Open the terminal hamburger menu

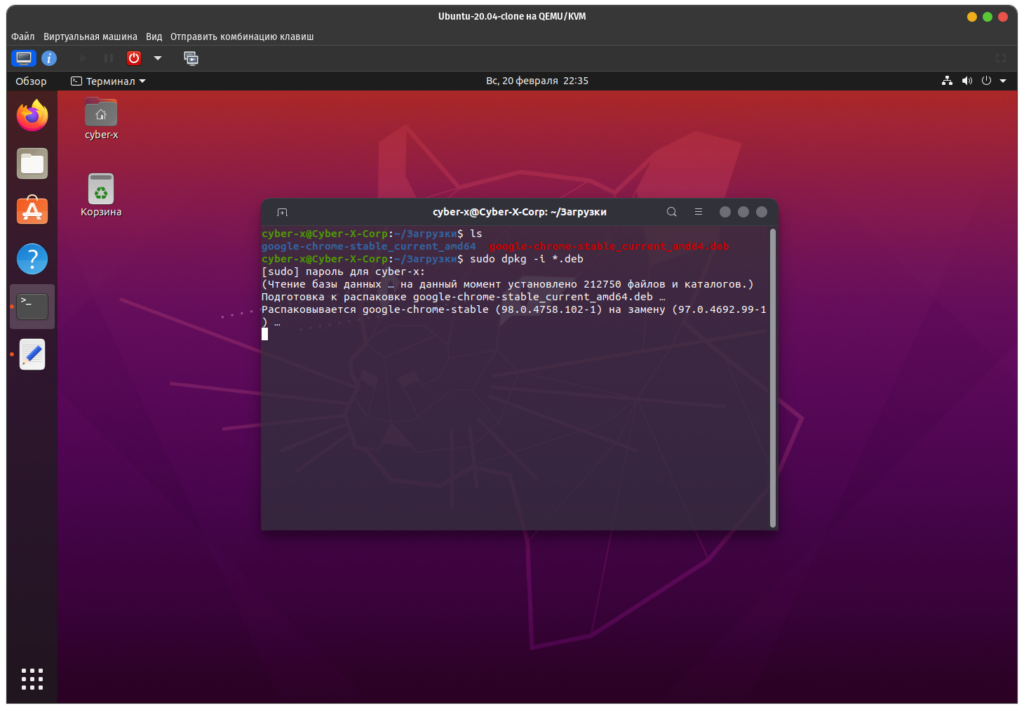coord(699,212)
